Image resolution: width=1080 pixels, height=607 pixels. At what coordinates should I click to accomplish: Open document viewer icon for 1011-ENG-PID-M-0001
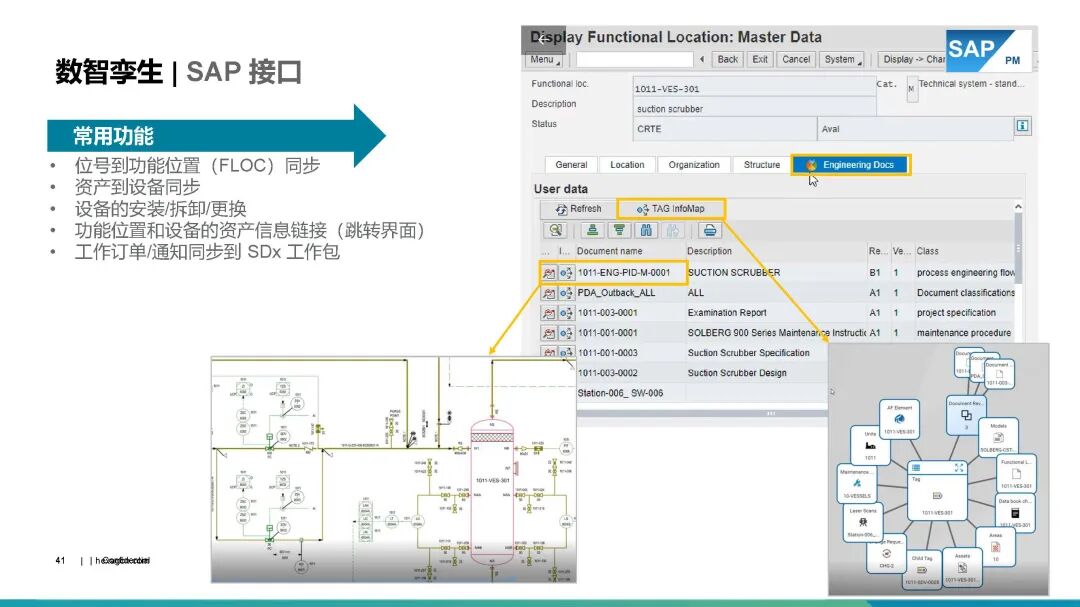coord(548,273)
